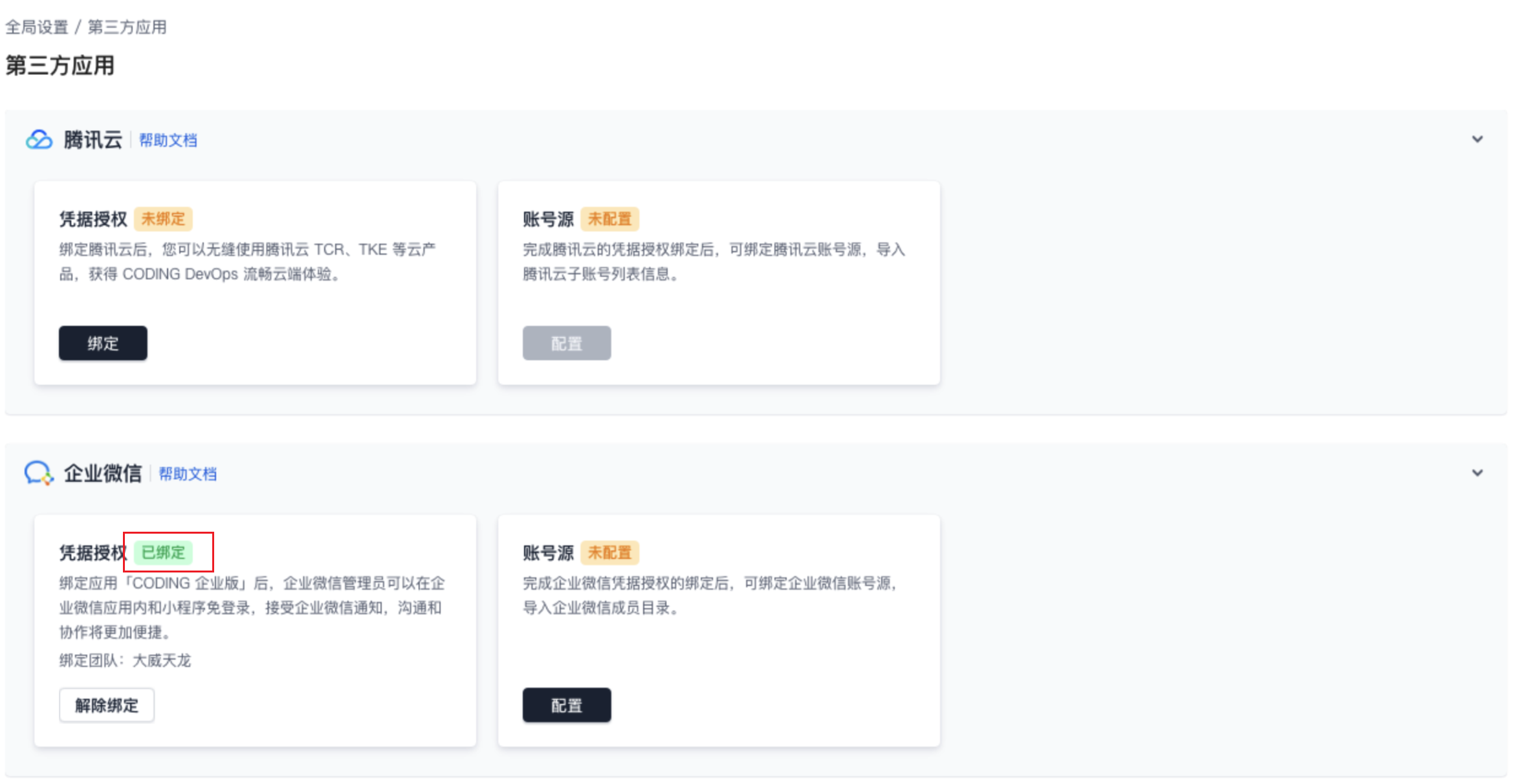Click 绑定 button in 腾讯云 凭据授权 card
Image resolution: width=1523 pixels, height=784 pixels.
[103, 343]
